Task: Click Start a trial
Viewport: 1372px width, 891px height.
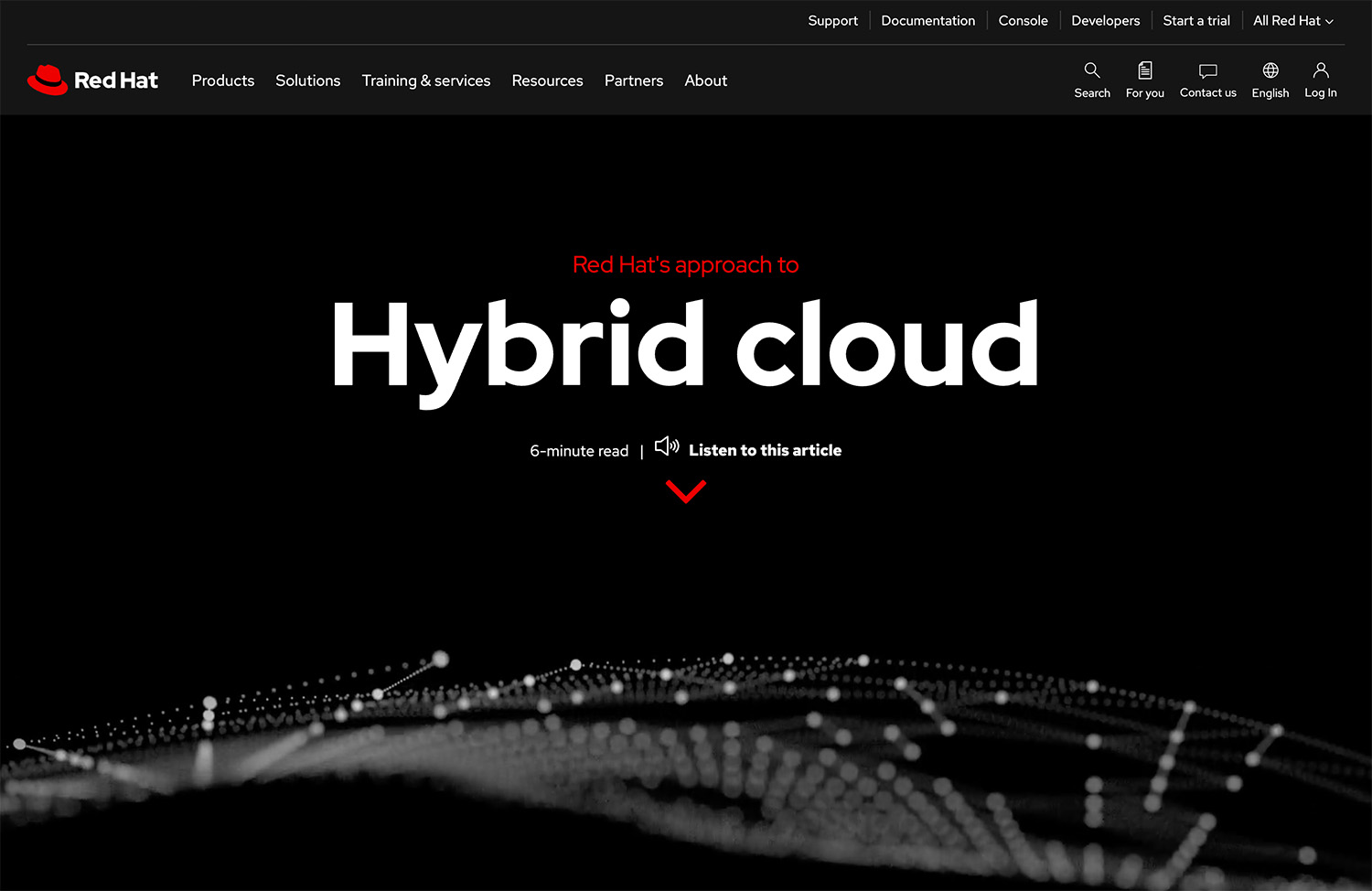Action: [x=1196, y=20]
